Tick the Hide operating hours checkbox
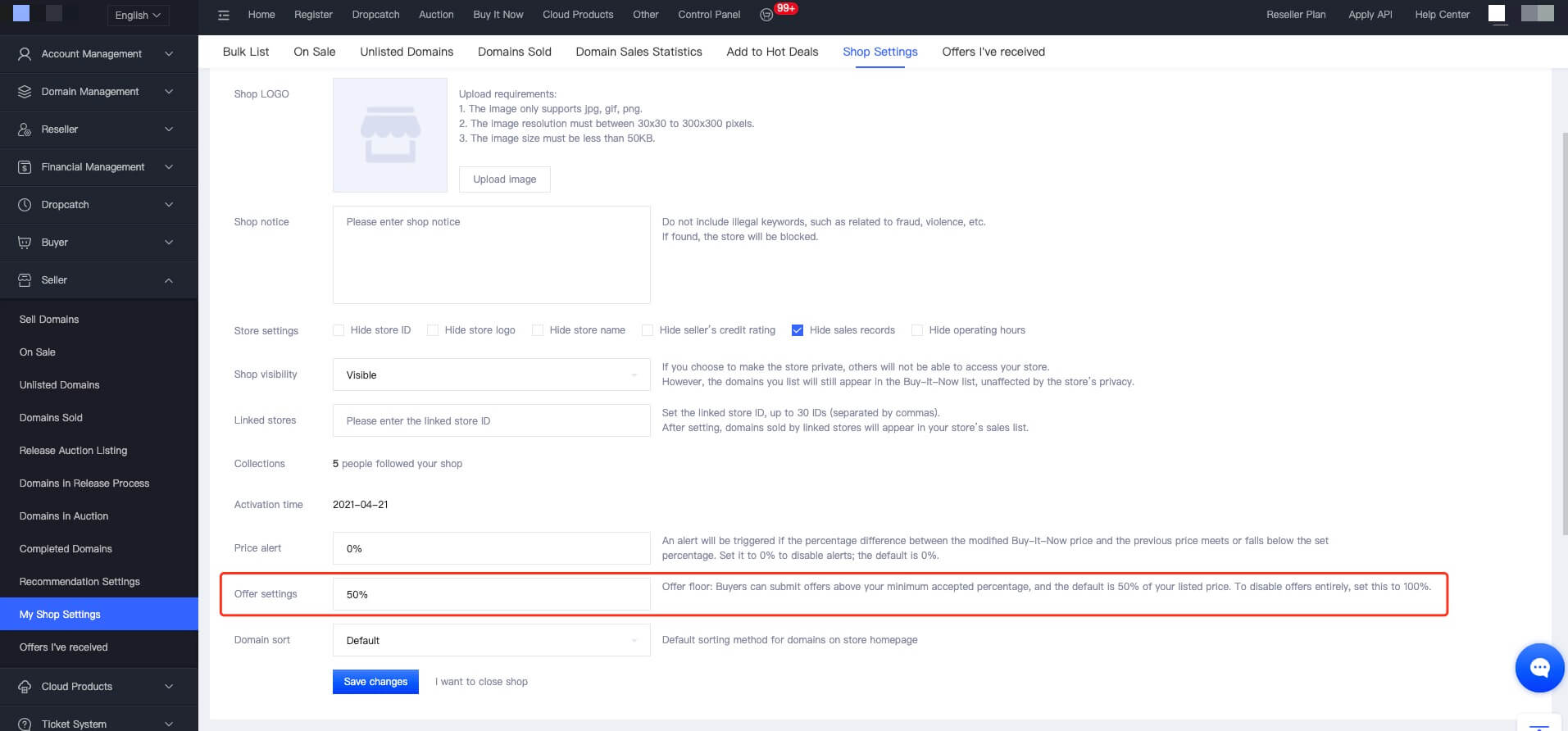 917,330
